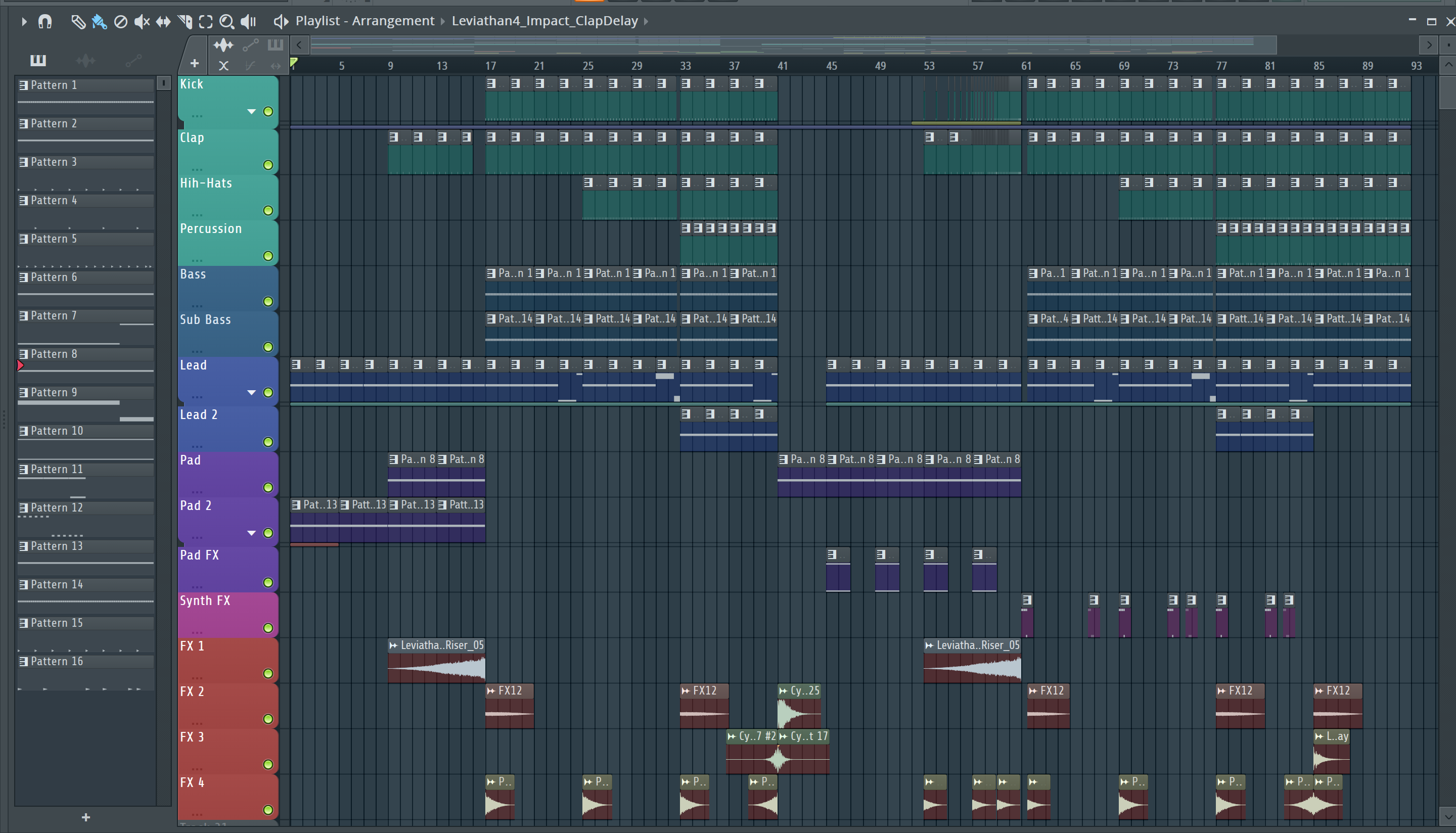Mute the FX 4 track
This screenshot has width=1456, height=833.
coord(268,810)
